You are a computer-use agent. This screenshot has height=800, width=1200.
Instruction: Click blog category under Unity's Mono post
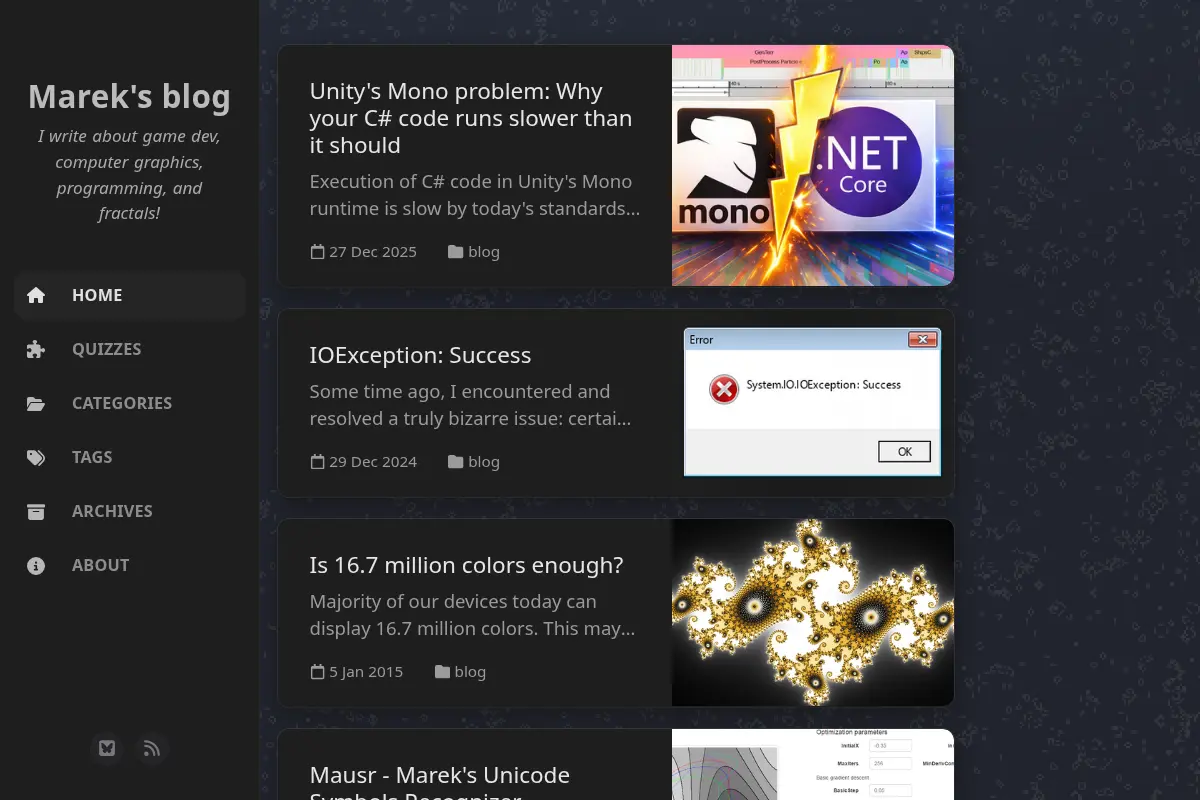[x=484, y=251]
